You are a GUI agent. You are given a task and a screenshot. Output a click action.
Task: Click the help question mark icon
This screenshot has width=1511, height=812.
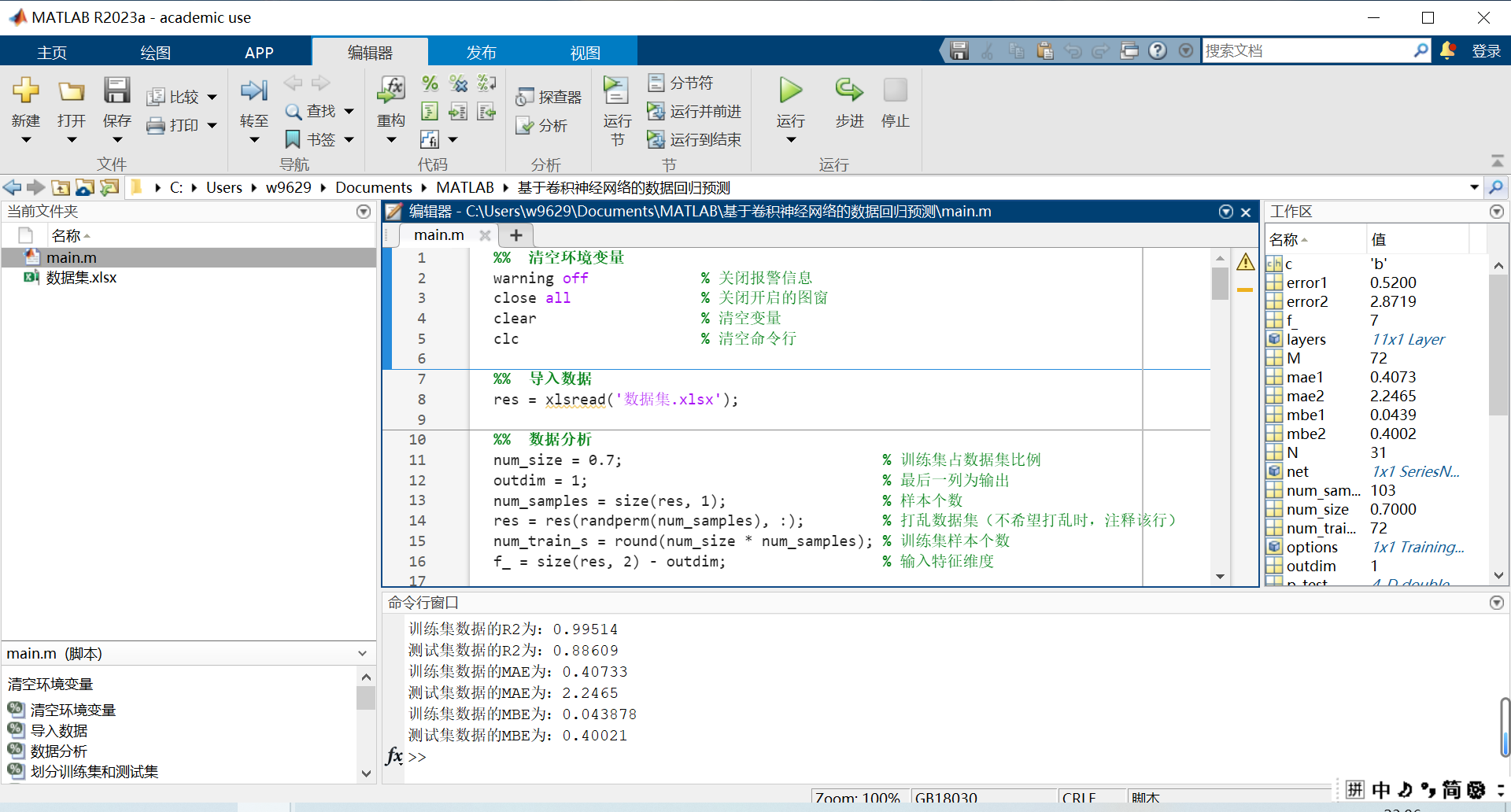tap(1157, 50)
